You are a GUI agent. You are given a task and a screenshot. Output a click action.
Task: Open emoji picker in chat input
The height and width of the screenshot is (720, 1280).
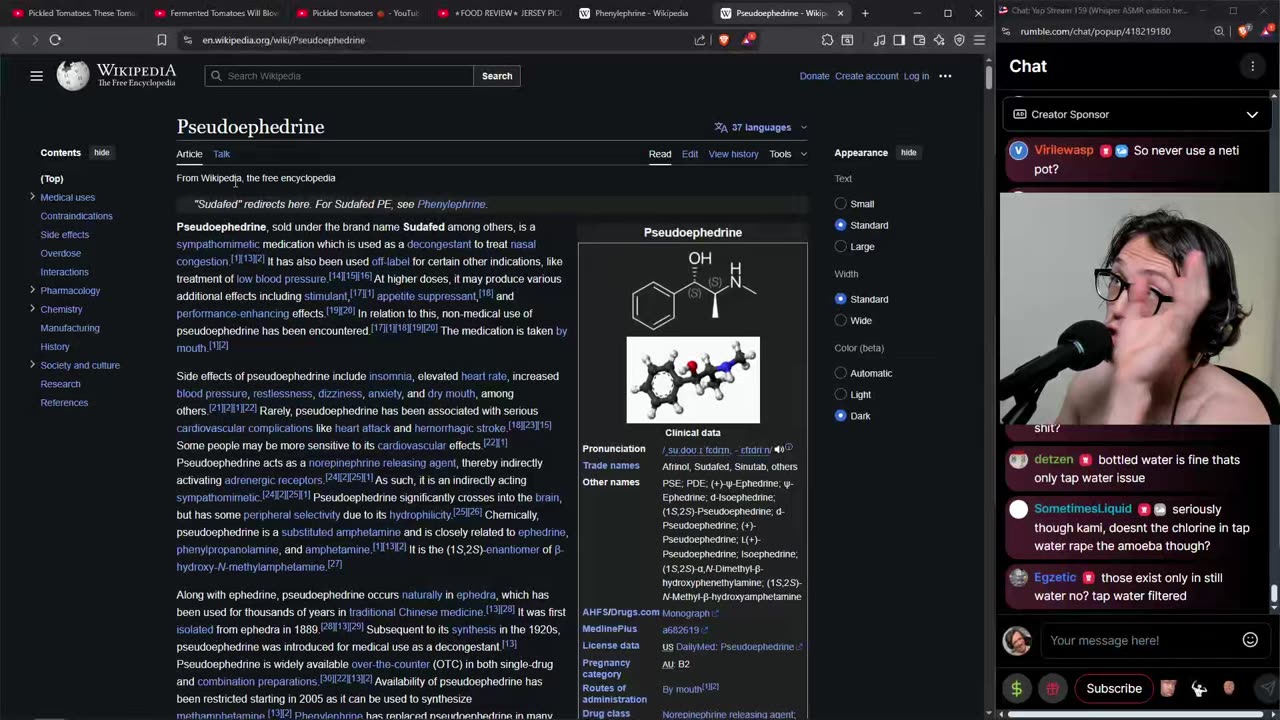[x=1250, y=640]
